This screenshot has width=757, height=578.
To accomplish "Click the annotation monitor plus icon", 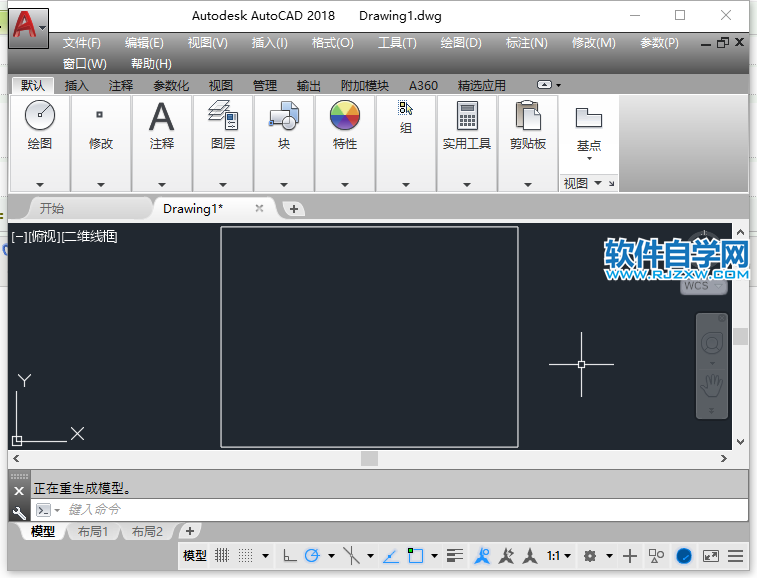I will click(630, 556).
